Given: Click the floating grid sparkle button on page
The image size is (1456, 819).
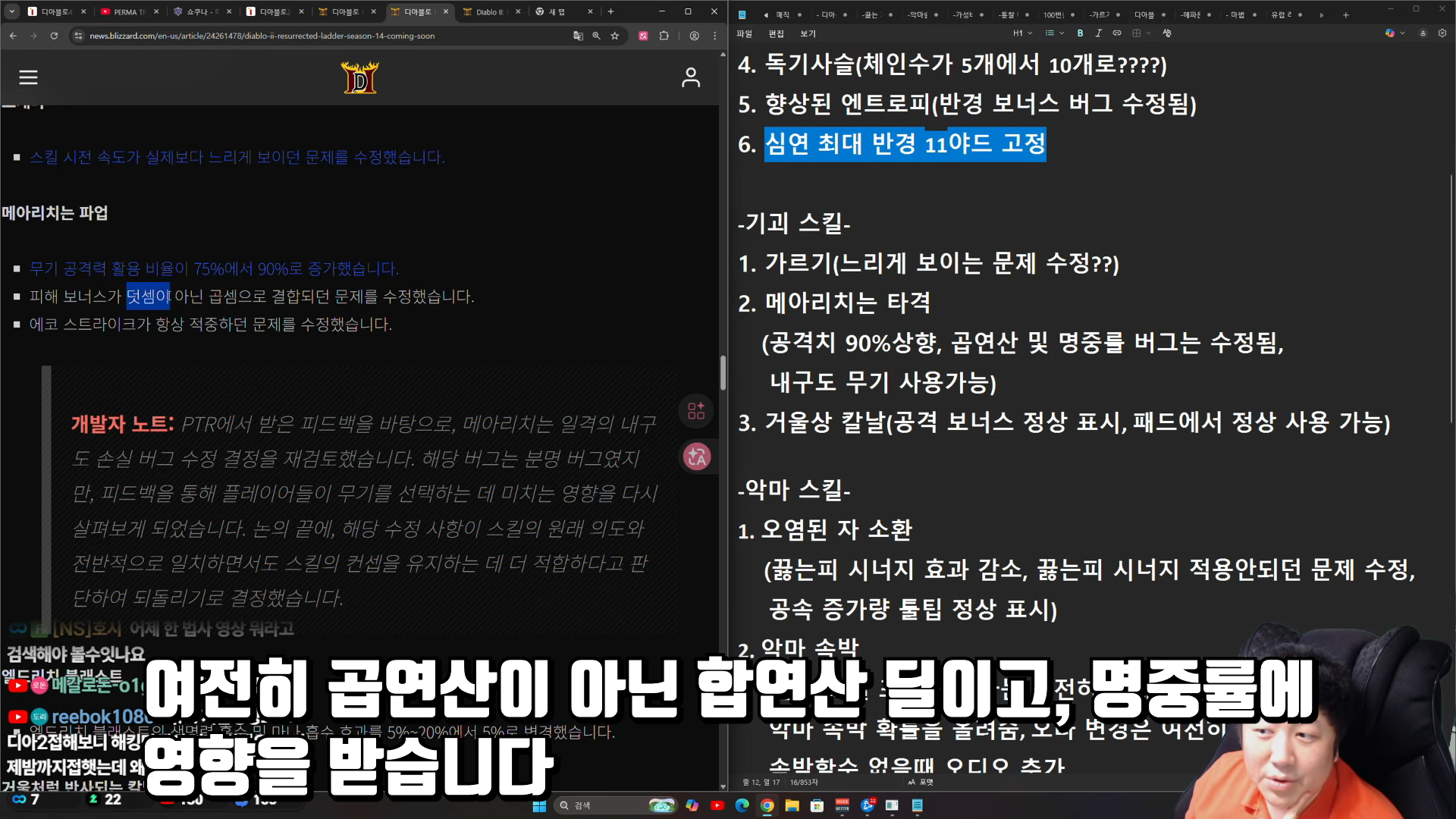Looking at the screenshot, I should [696, 411].
